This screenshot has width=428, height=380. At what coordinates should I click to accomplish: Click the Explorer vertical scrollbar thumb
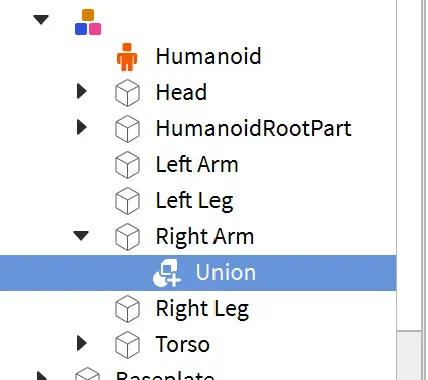409,165
